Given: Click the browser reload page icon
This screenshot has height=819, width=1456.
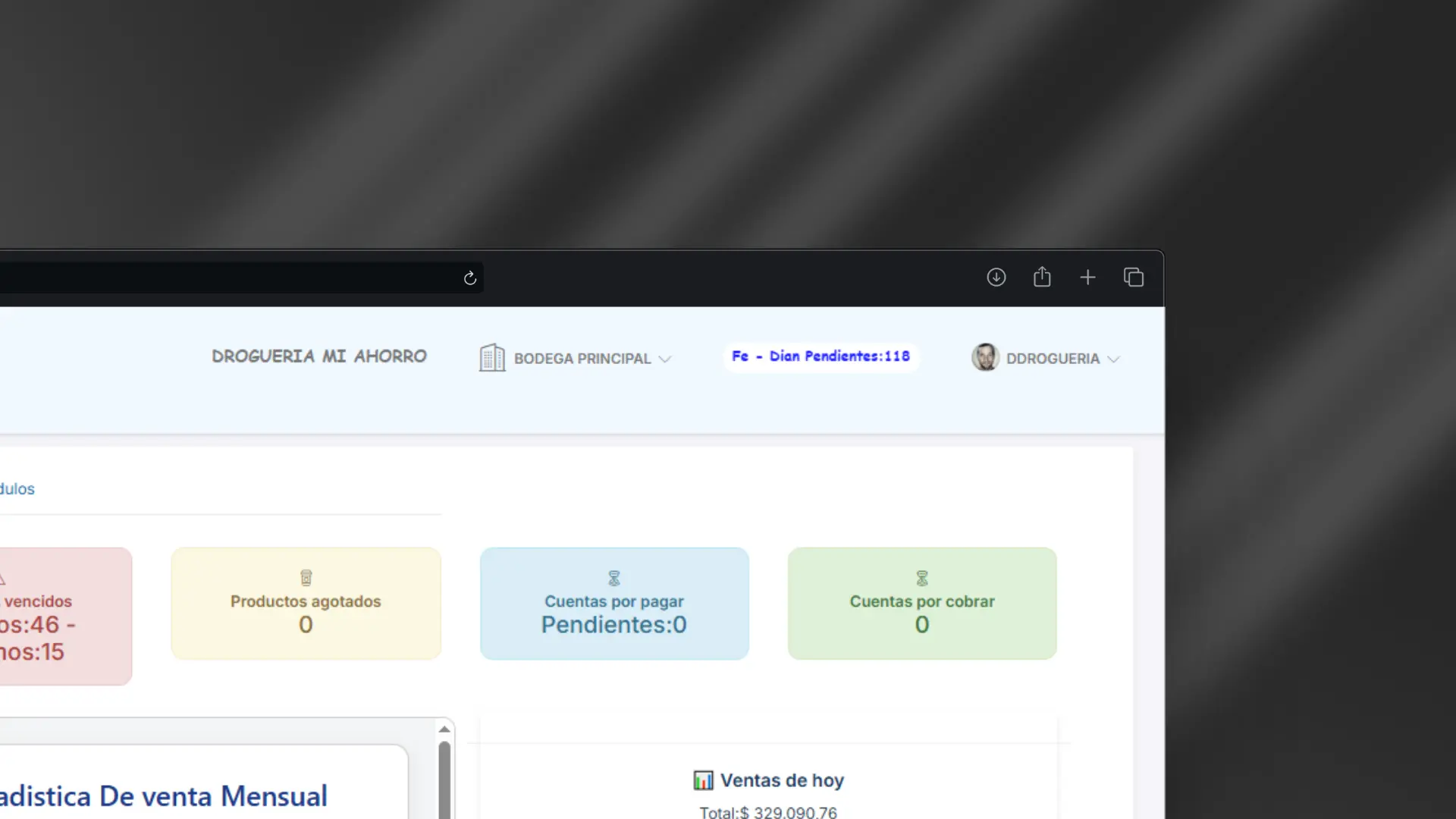Looking at the screenshot, I should click(x=470, y=278).
